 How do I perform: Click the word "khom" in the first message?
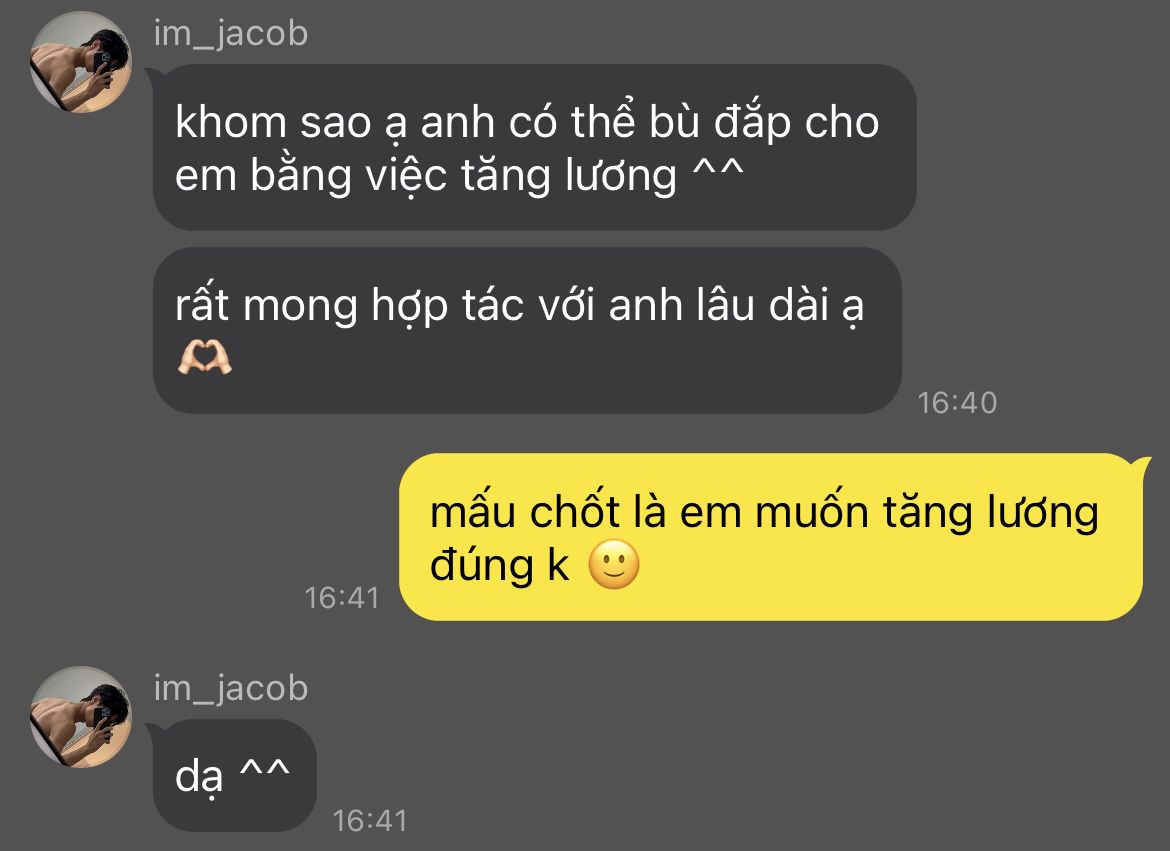pos(231,122)
